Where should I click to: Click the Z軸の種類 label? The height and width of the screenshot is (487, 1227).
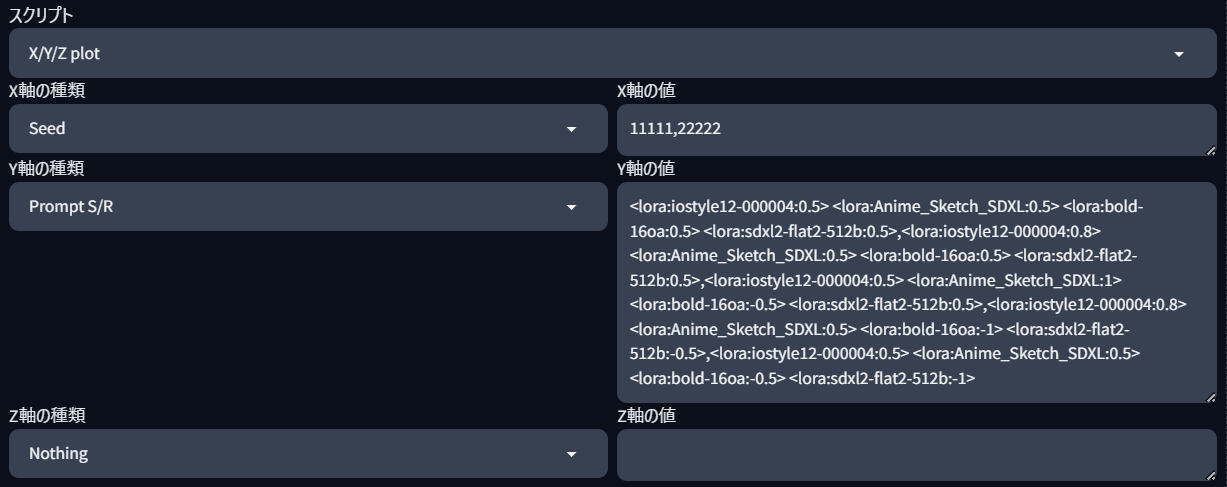point(46,415)
